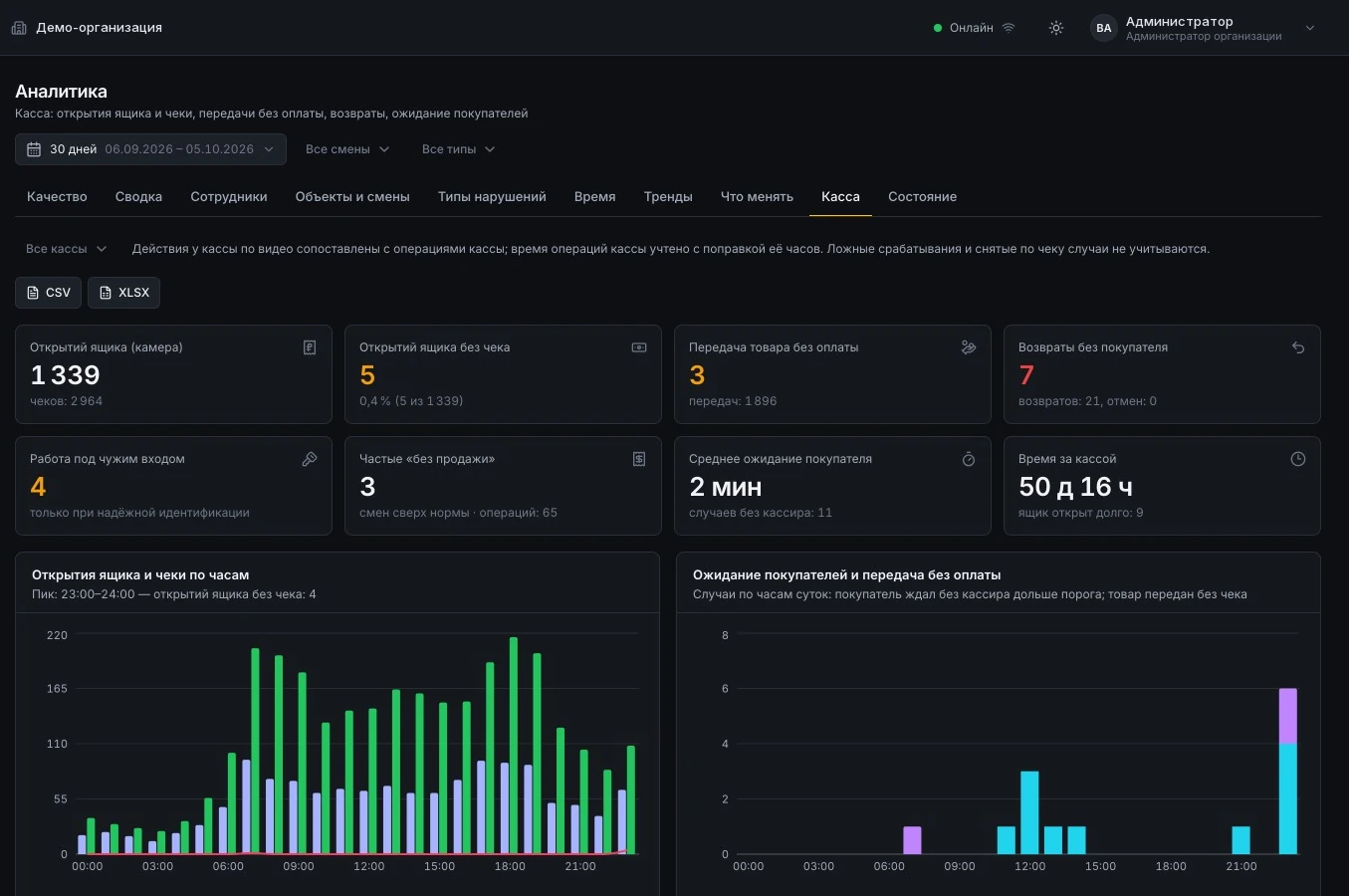Click the tallest cyan bar at 12:00 in the waiting chart
The height and width of the screenshot is (896, 1349).
point(1029,812)
